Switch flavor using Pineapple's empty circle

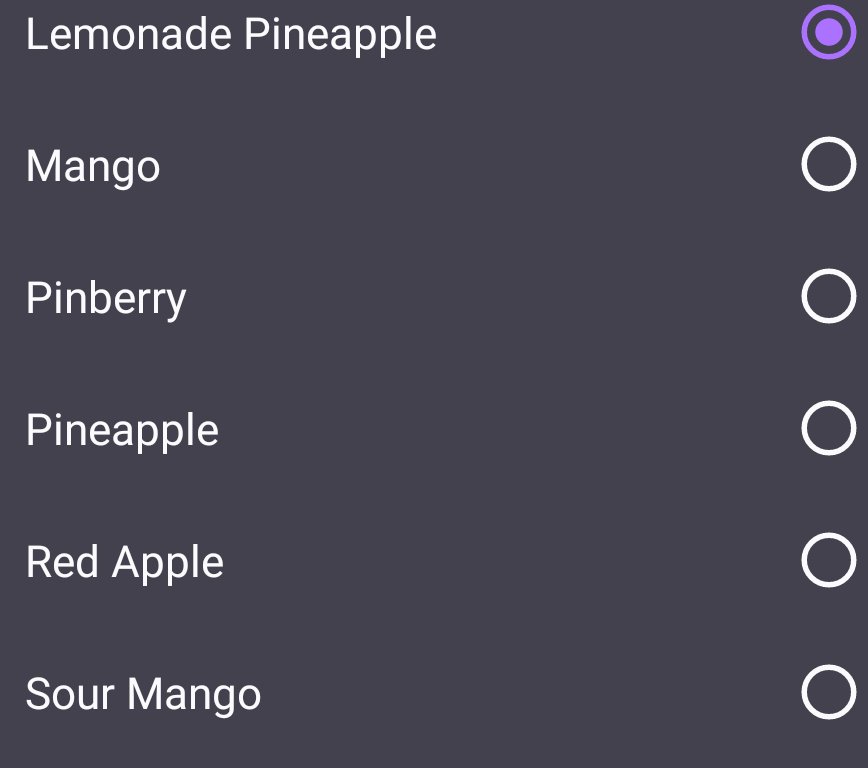pos(828,430)
